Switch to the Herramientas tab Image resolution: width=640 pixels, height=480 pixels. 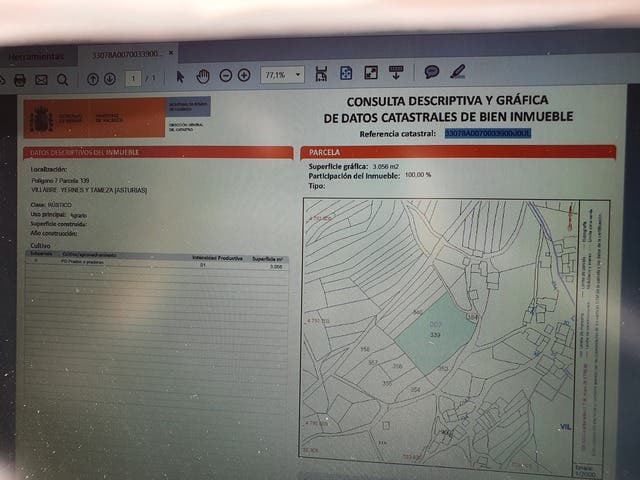click(x=36, y=56)
